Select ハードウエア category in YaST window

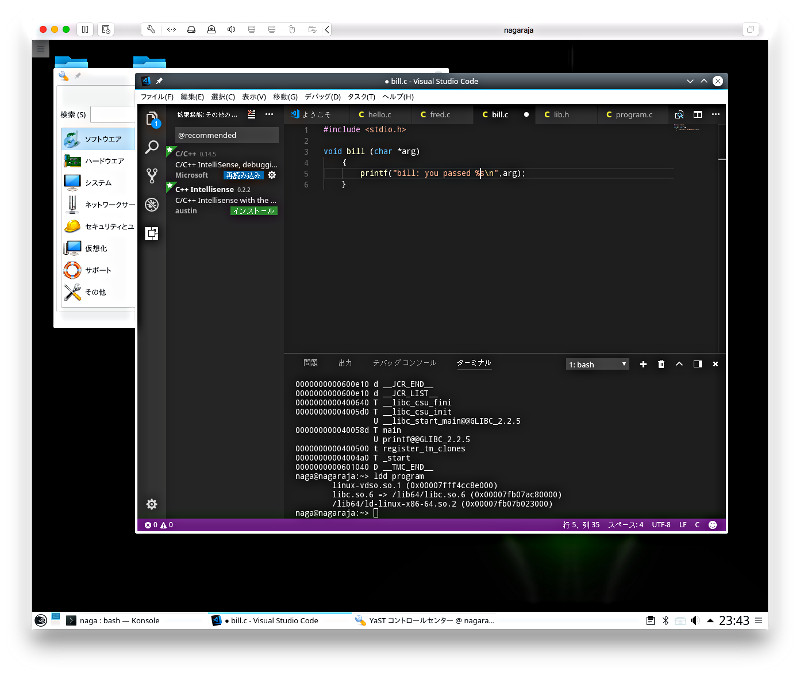[x=98, y=161]
